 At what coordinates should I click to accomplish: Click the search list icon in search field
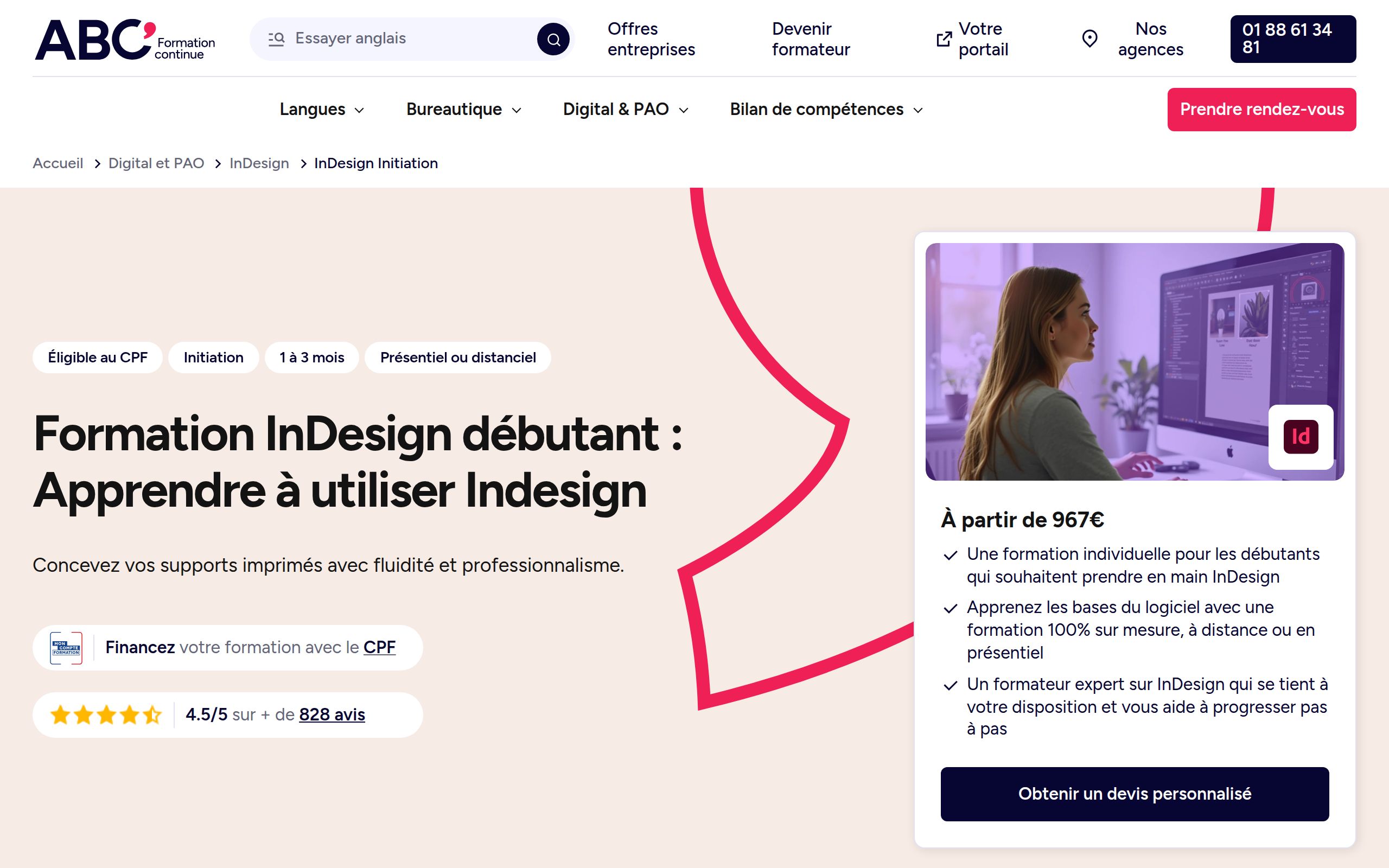point(276,39)
